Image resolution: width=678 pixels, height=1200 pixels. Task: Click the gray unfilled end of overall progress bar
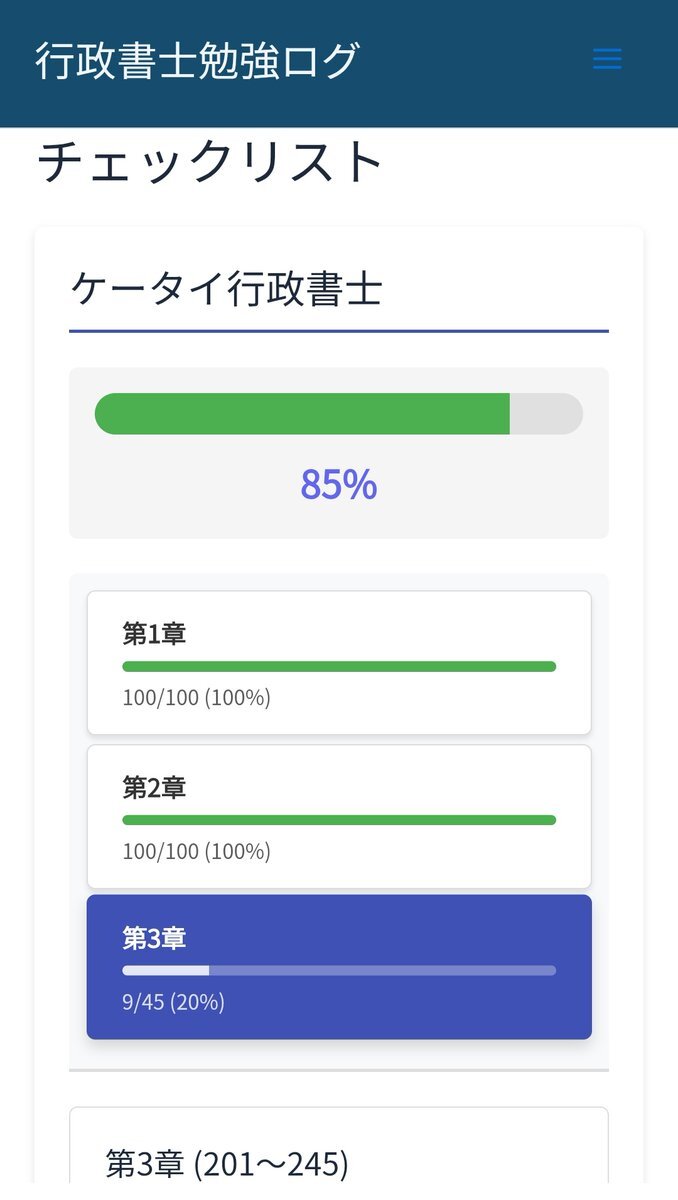click(x=546, y=414)
